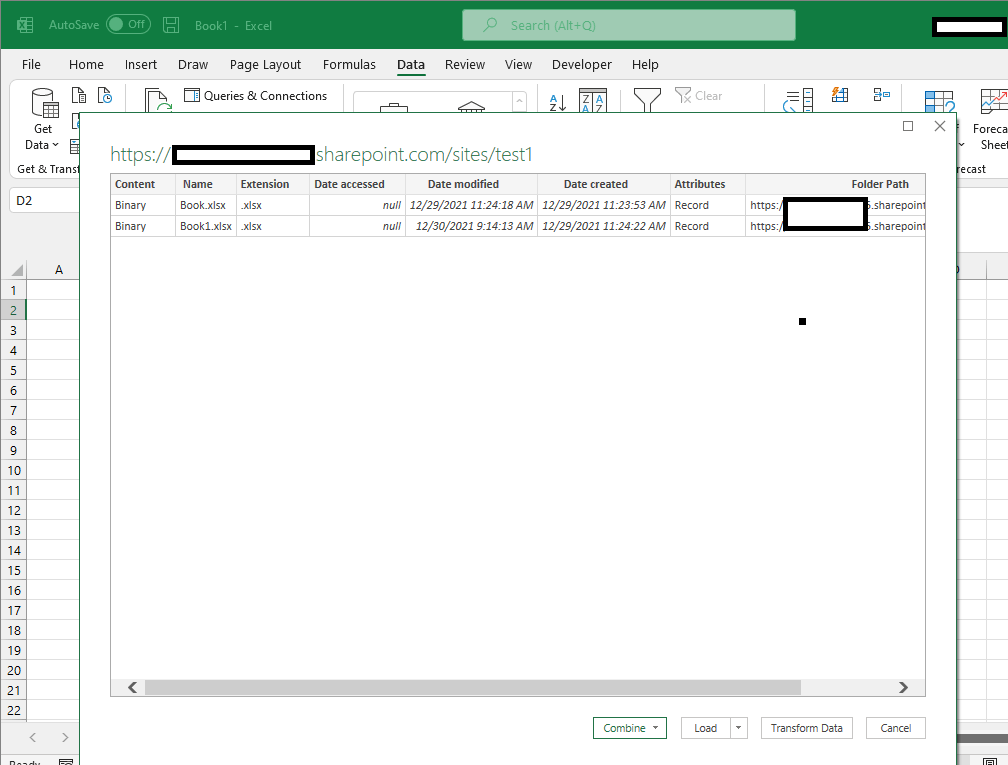Select the Stocks data type icon

[x=471, y=106]
